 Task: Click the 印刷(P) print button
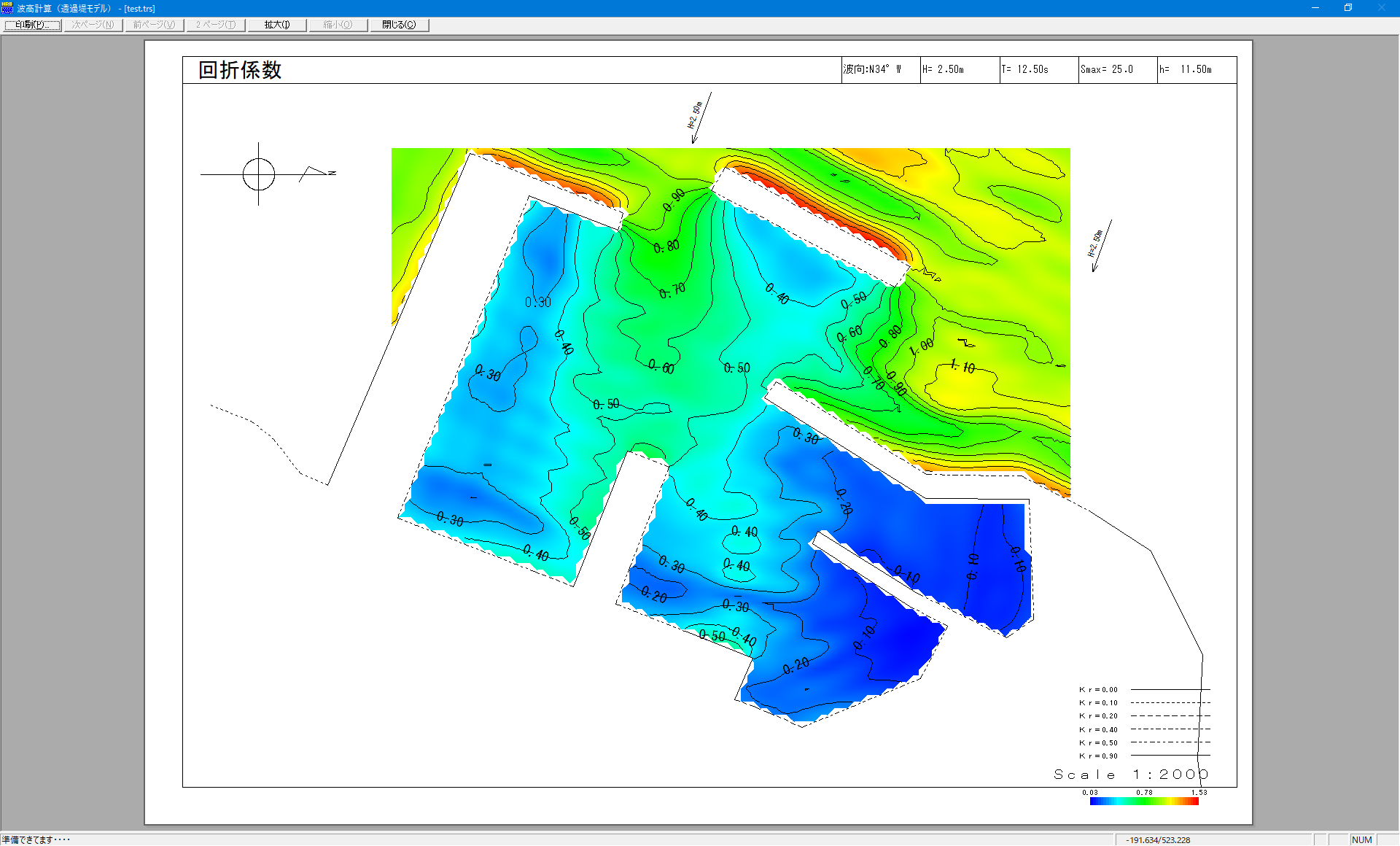pos(32,25)
